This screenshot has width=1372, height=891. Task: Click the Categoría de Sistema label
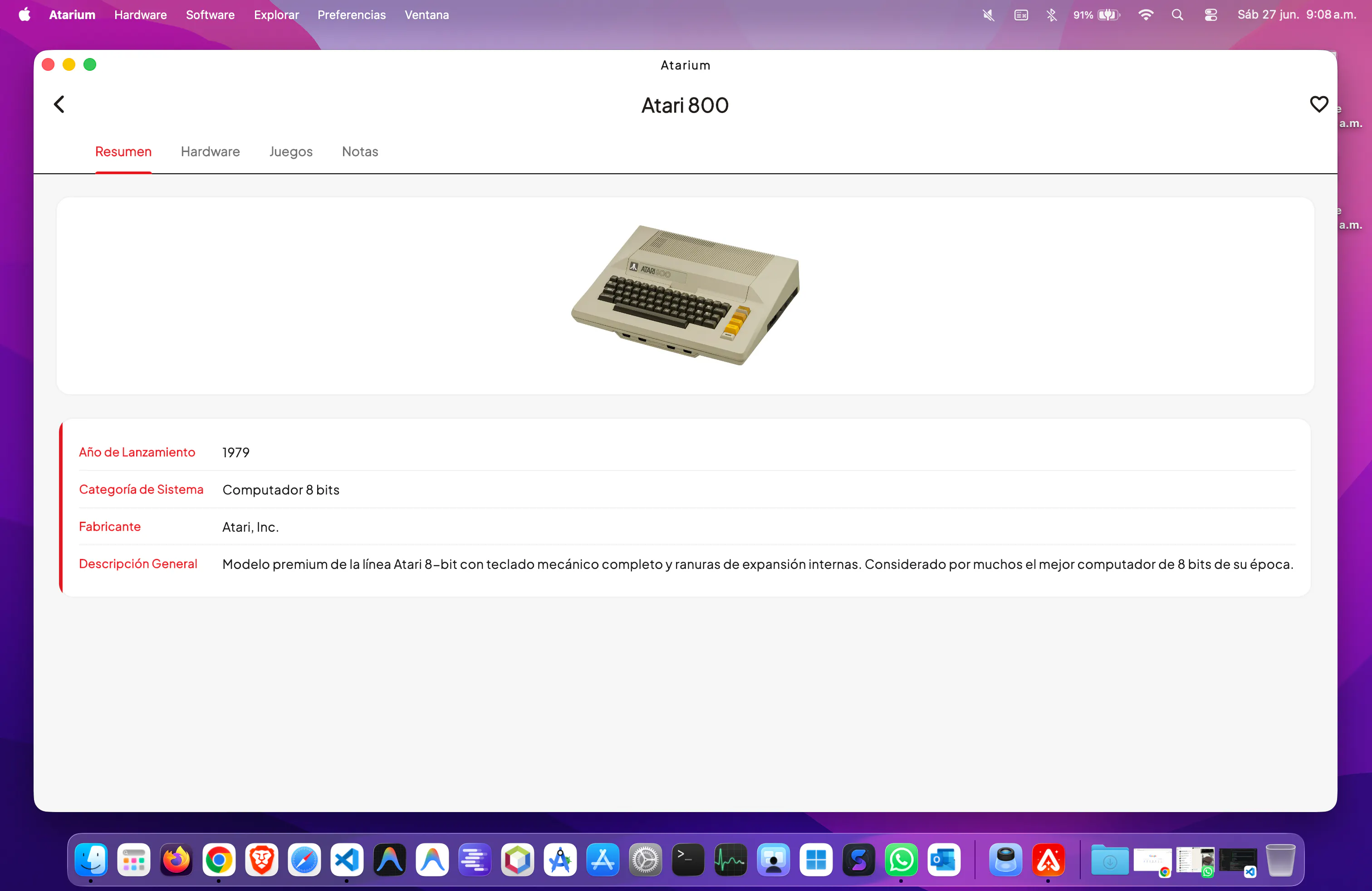click(141, 490)
